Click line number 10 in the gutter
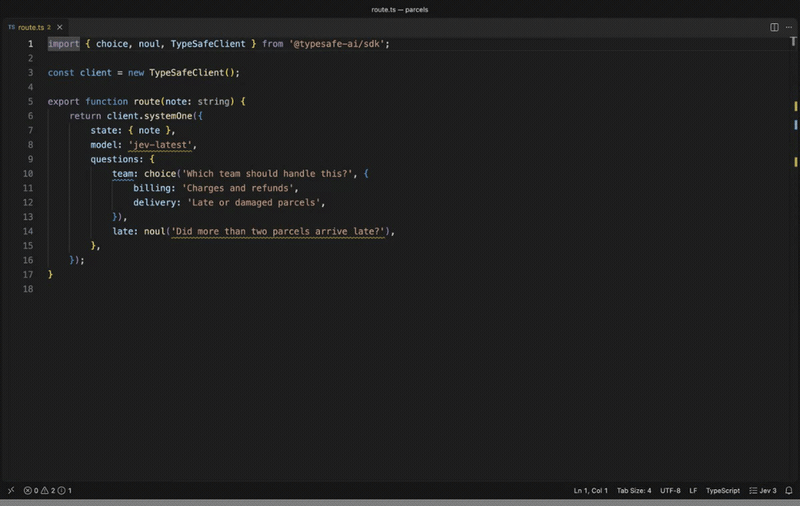The height and width of the screenshot is (506, 800). coord(28,173)
